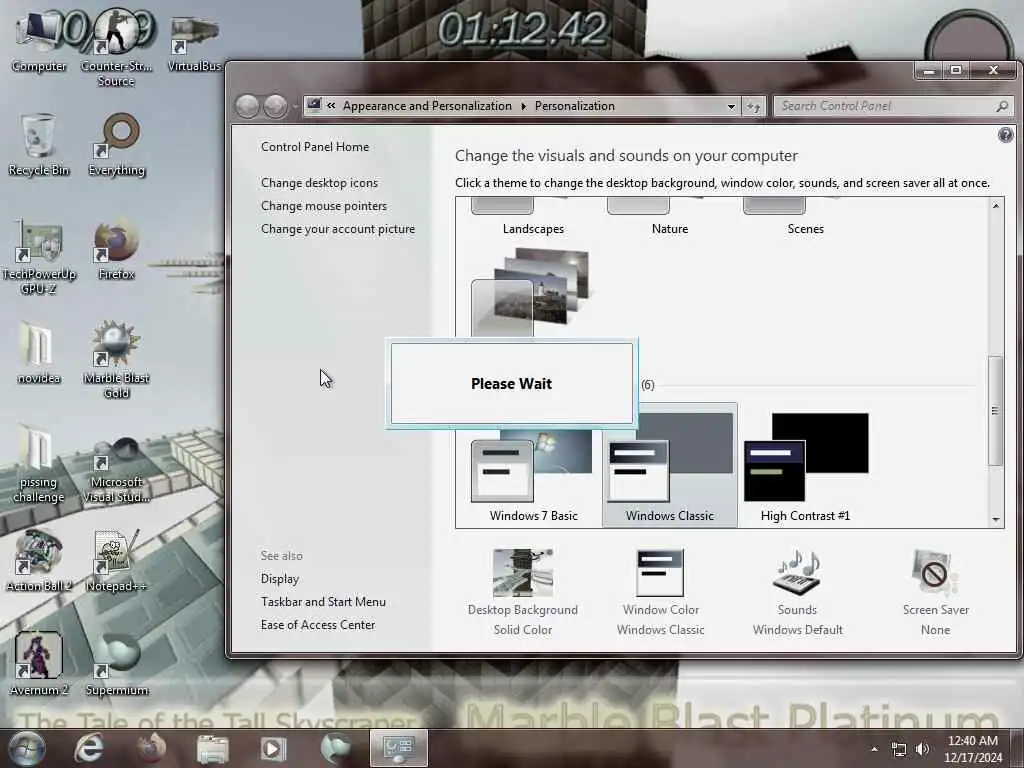1024x768 pixels.
Task: Launch Microsoft Visual Studio shortcut
Action: click(x=116, y=469)
